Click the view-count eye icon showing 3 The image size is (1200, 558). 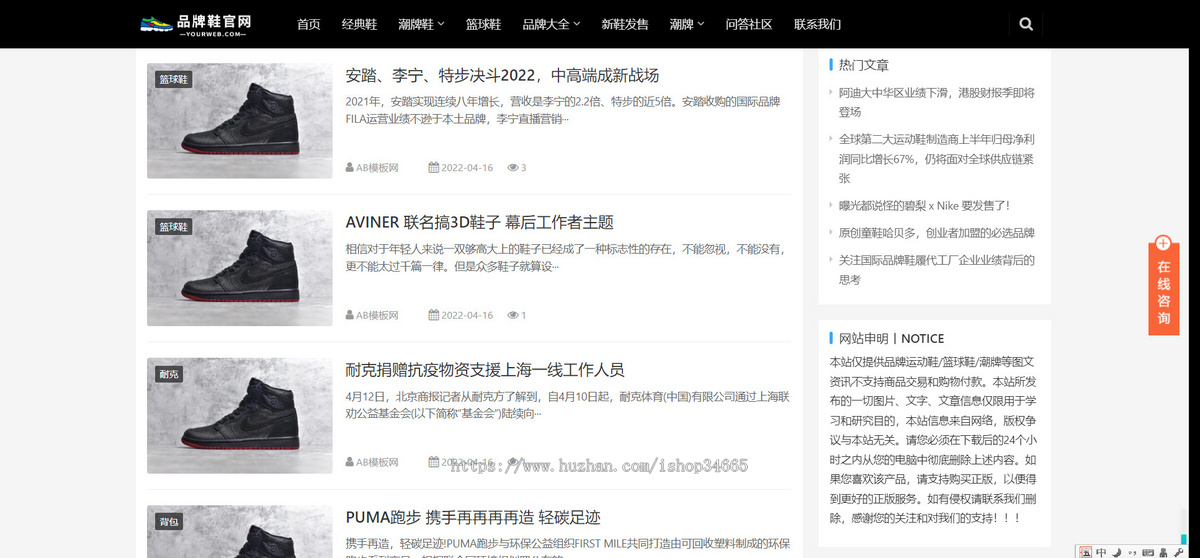512,168
